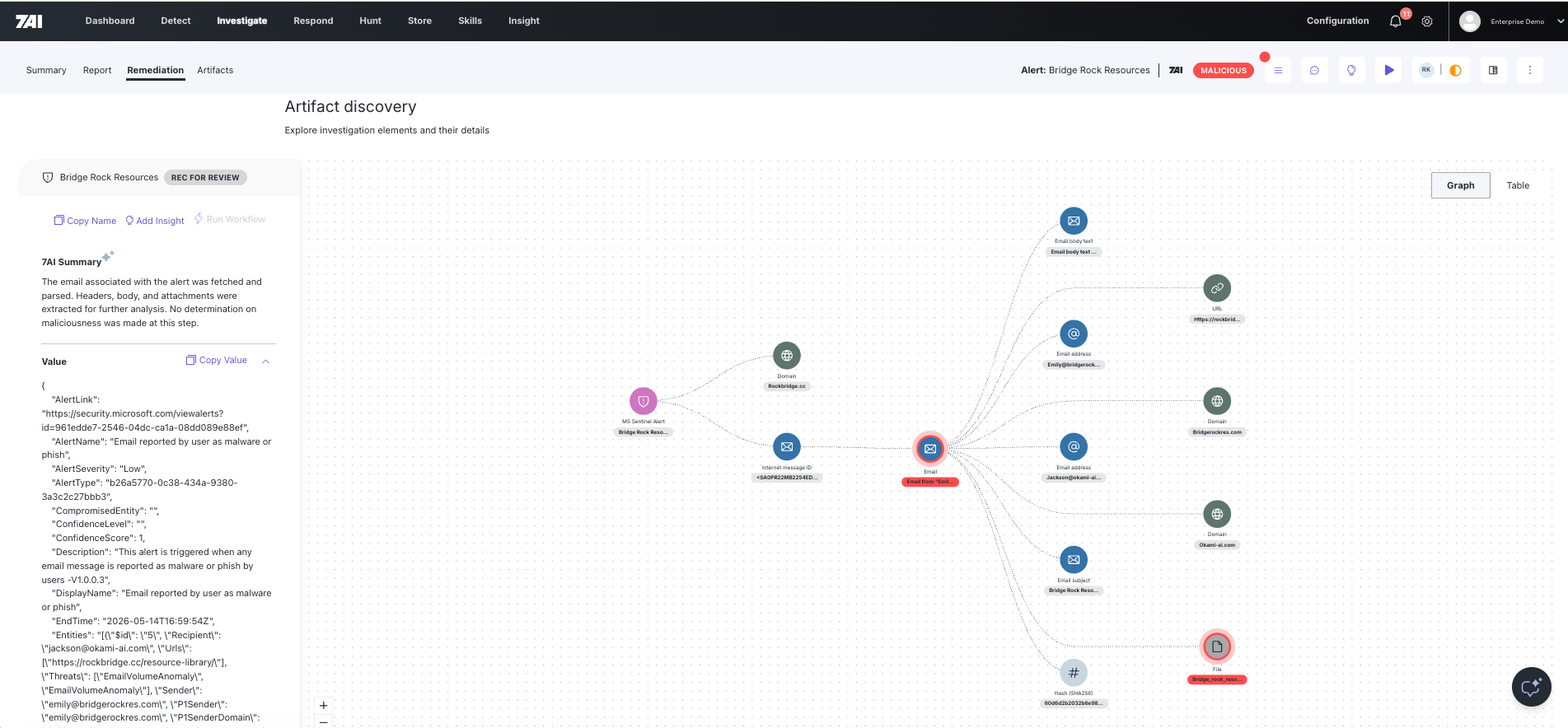This screenshot has height=728, width=1568.
Task: Click the hash value label 60d6d2b2032b6e98
Action: tap(1074, 703)
